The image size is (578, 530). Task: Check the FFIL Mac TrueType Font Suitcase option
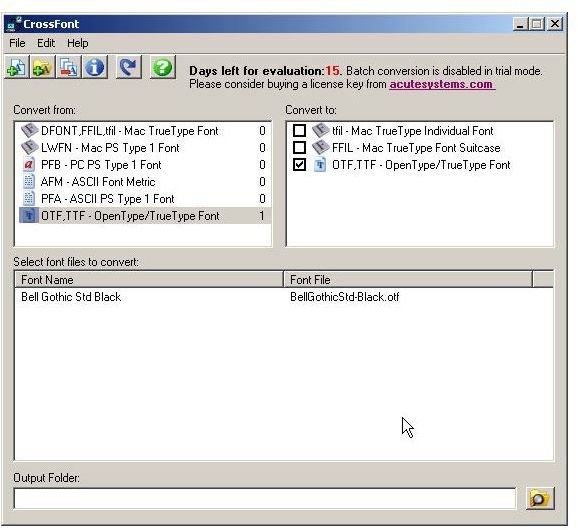(x=299, y=147)
